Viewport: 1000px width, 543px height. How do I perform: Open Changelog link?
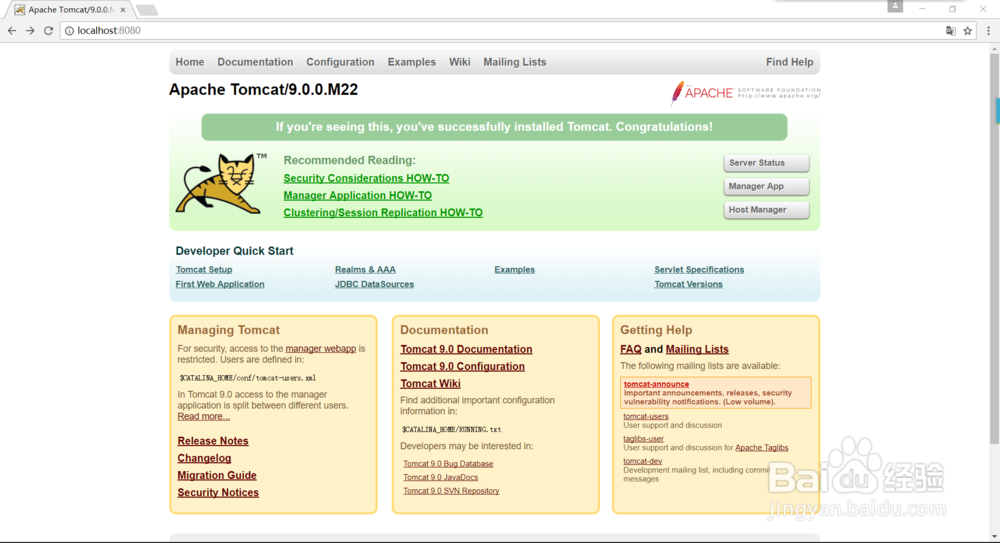[x=204, y=458]
